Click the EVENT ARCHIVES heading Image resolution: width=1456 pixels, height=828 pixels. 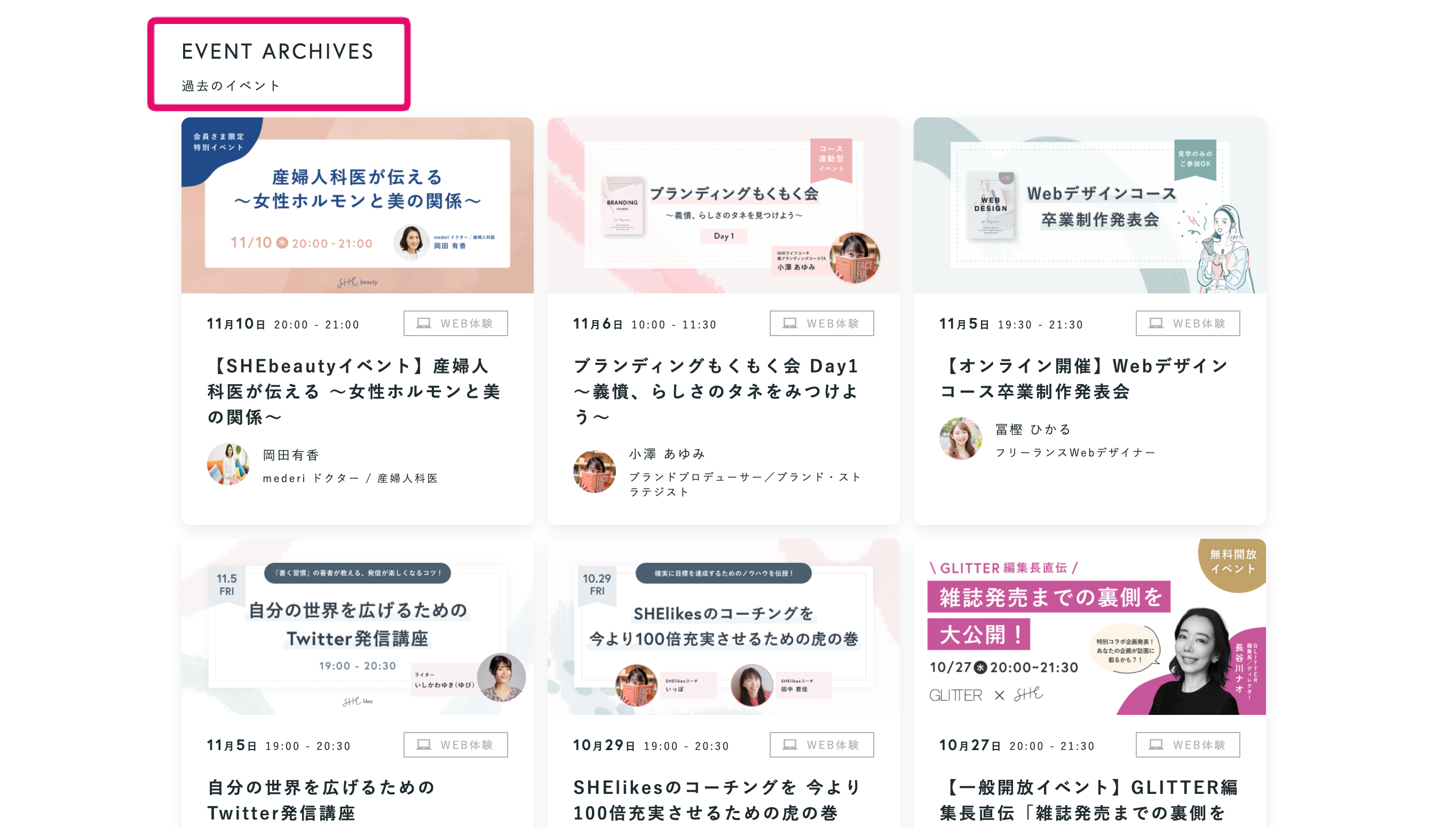pyautogui.click(x=277, y=52)
